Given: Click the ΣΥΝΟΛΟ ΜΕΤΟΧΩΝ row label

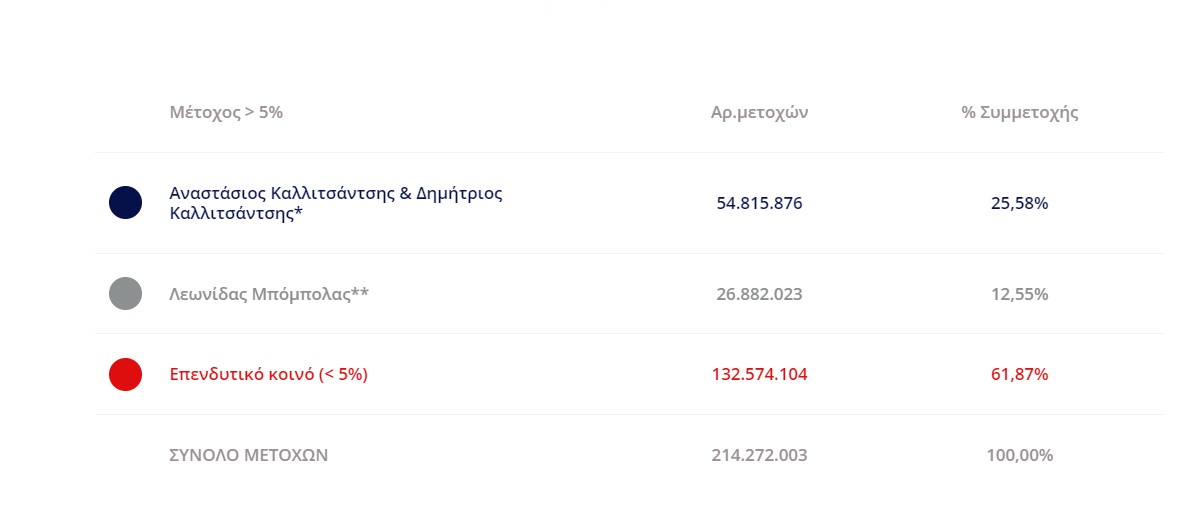Looking at the screenshot, I should tap(249, 455).
